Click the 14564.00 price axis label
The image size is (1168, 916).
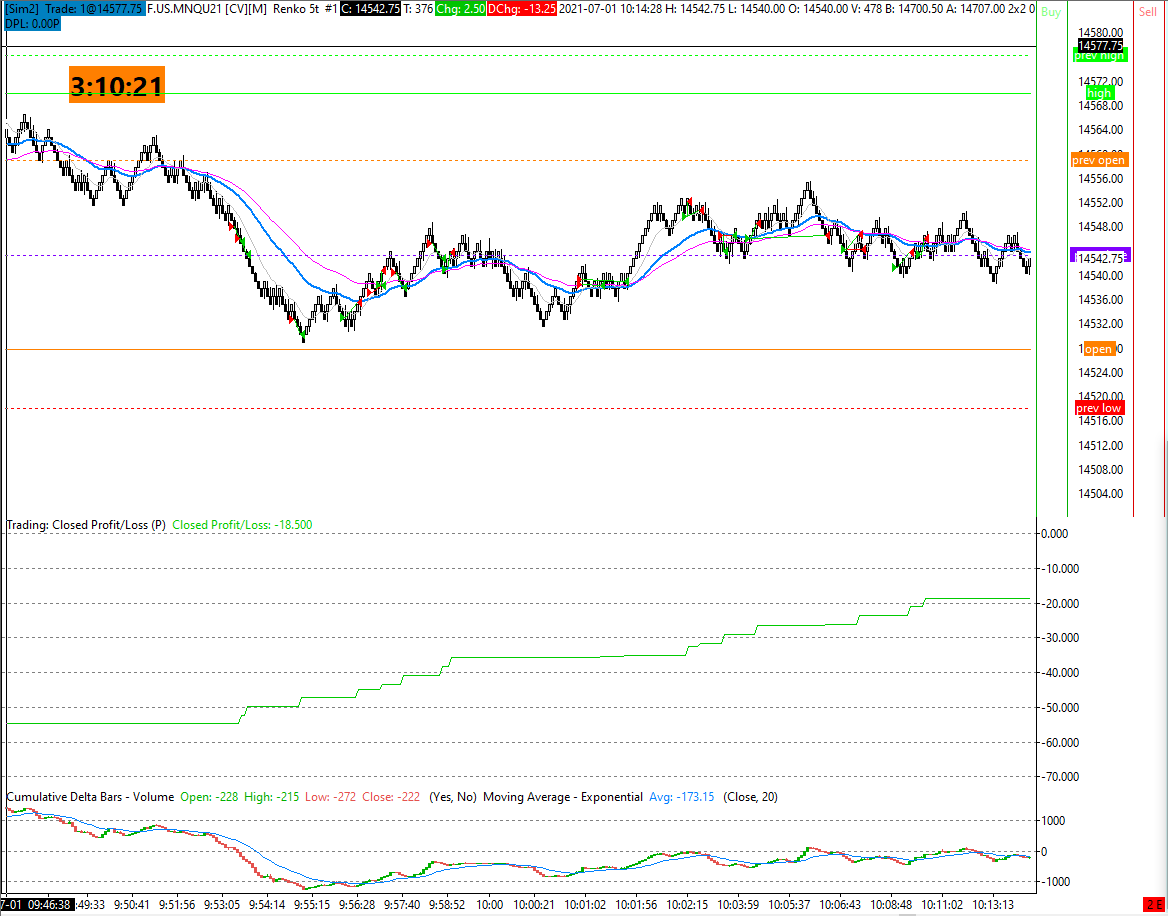point(1100,130)
